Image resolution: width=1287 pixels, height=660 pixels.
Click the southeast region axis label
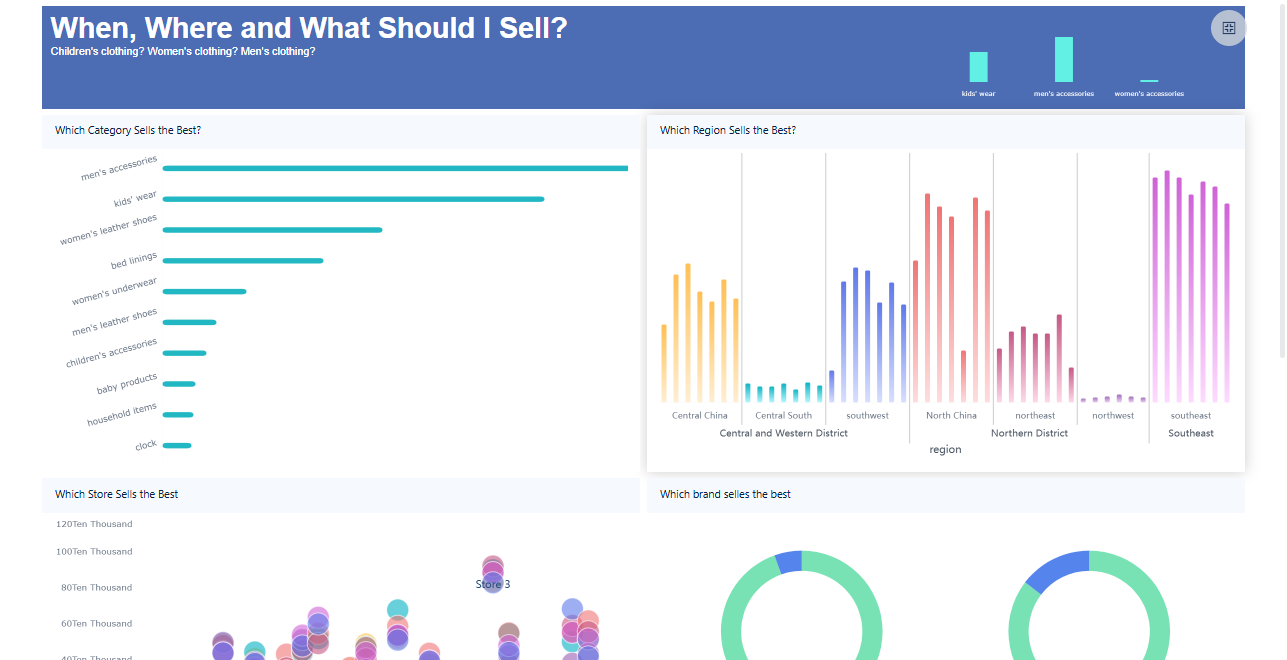[1190, 416]
